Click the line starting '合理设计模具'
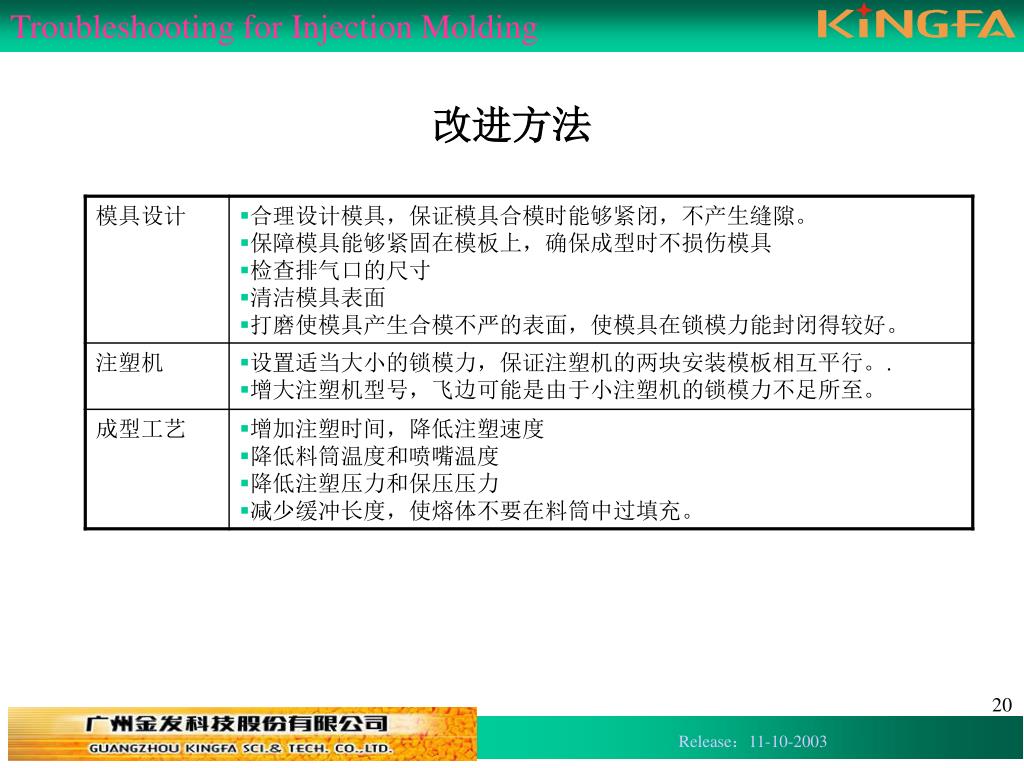The image size is (1024, 768). (x=524, y=216)
